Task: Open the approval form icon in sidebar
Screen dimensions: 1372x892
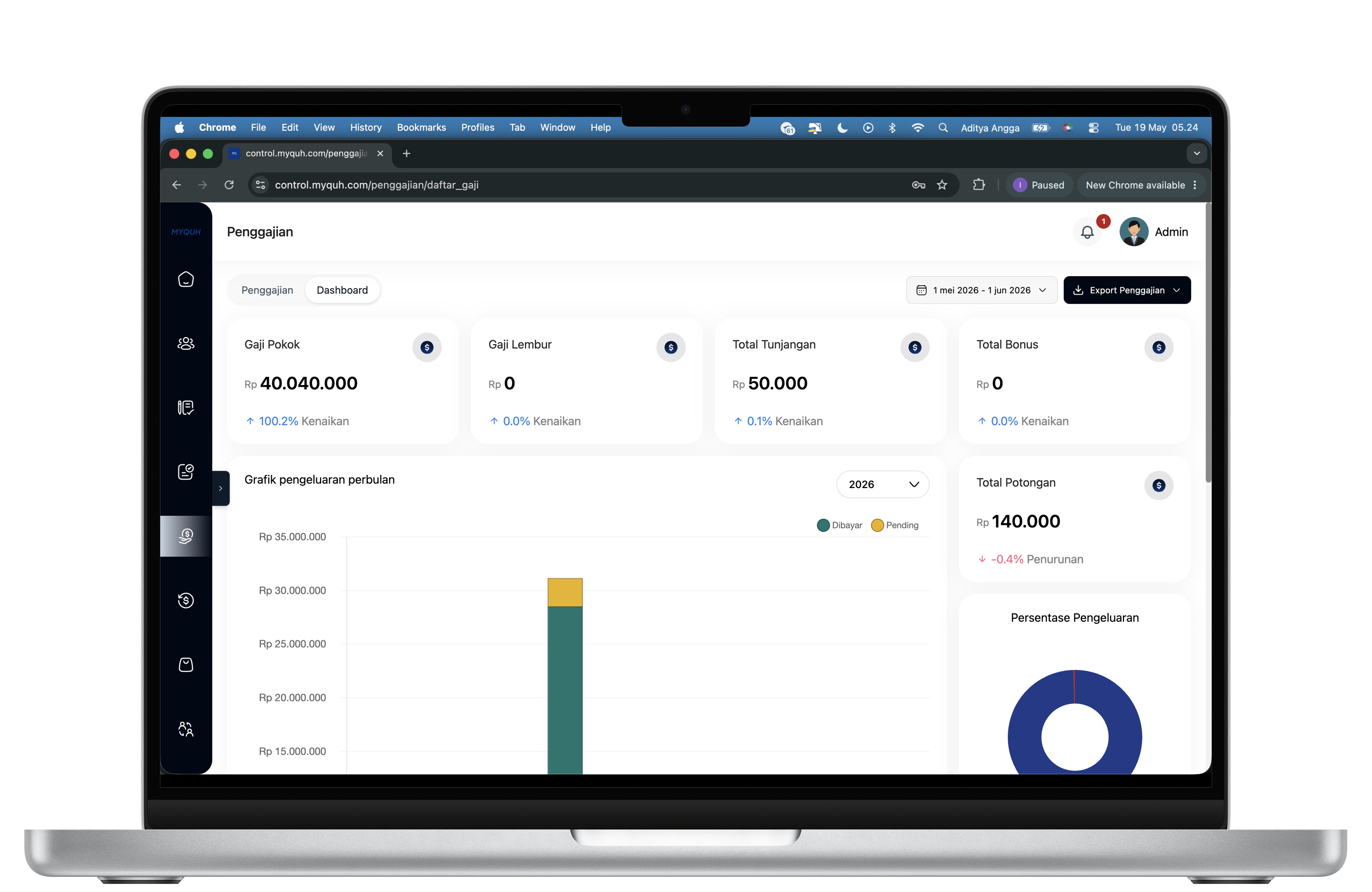Action: [x=186, y=472]
